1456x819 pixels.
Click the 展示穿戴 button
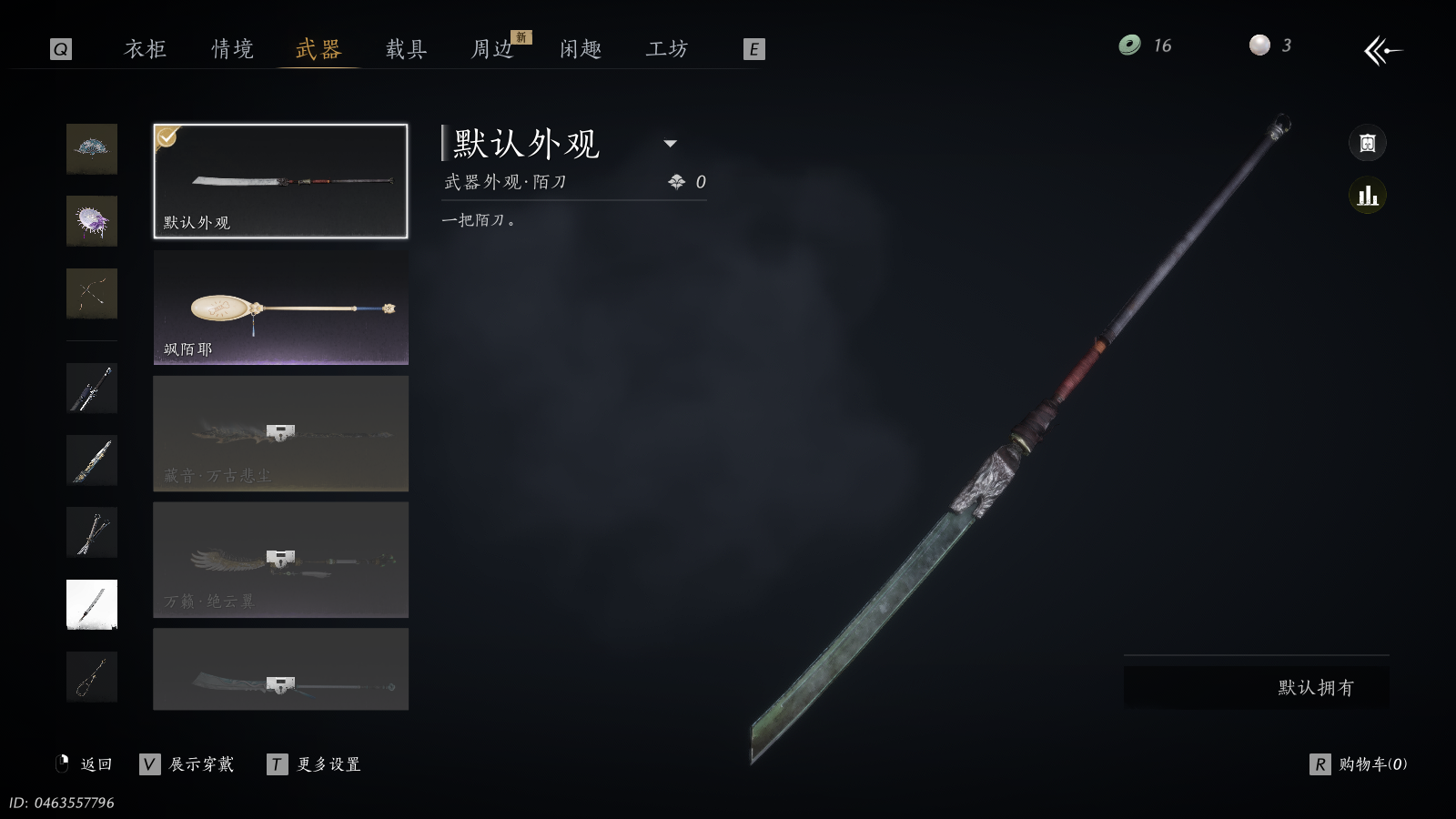(x=187, y=764)
